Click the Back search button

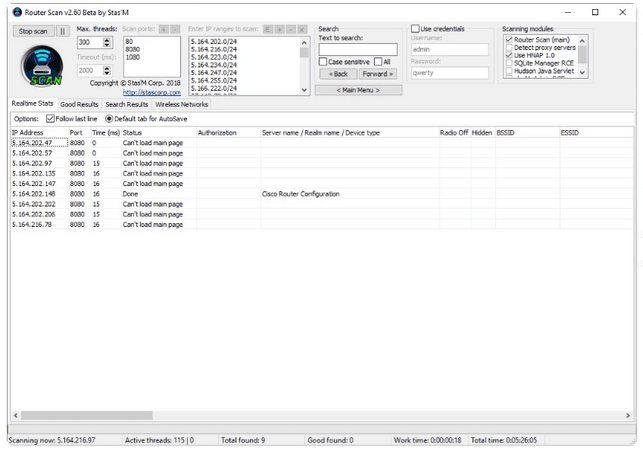[338, 74]
